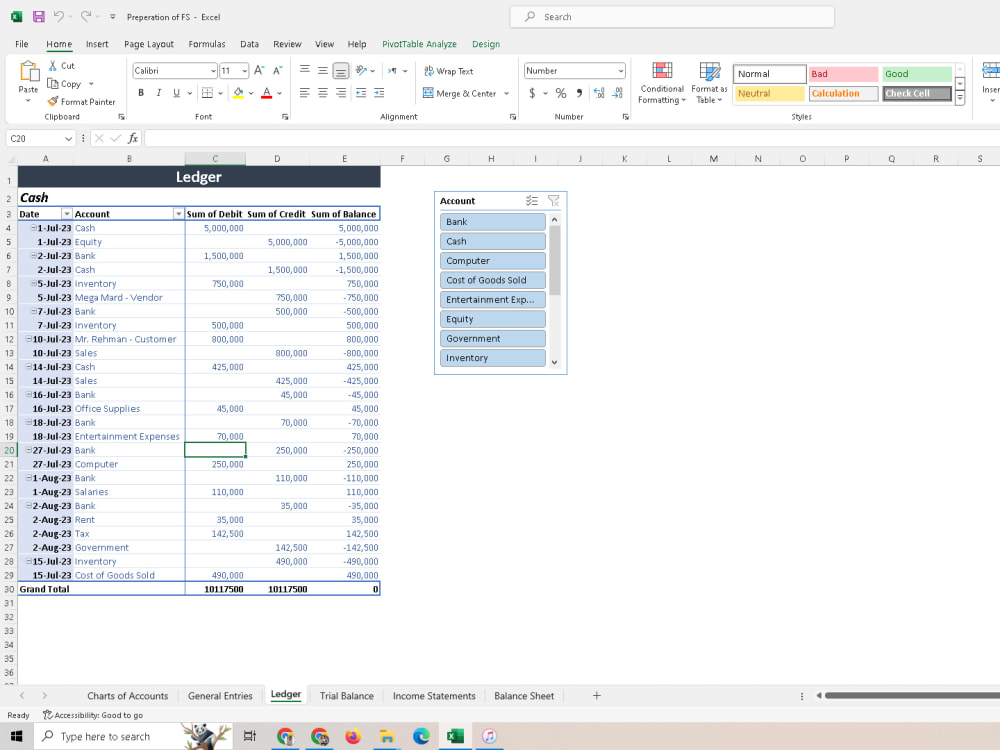Decrease font size with the small A icon
Viewport: 1000px width, 750px height.
pos(277,70)
